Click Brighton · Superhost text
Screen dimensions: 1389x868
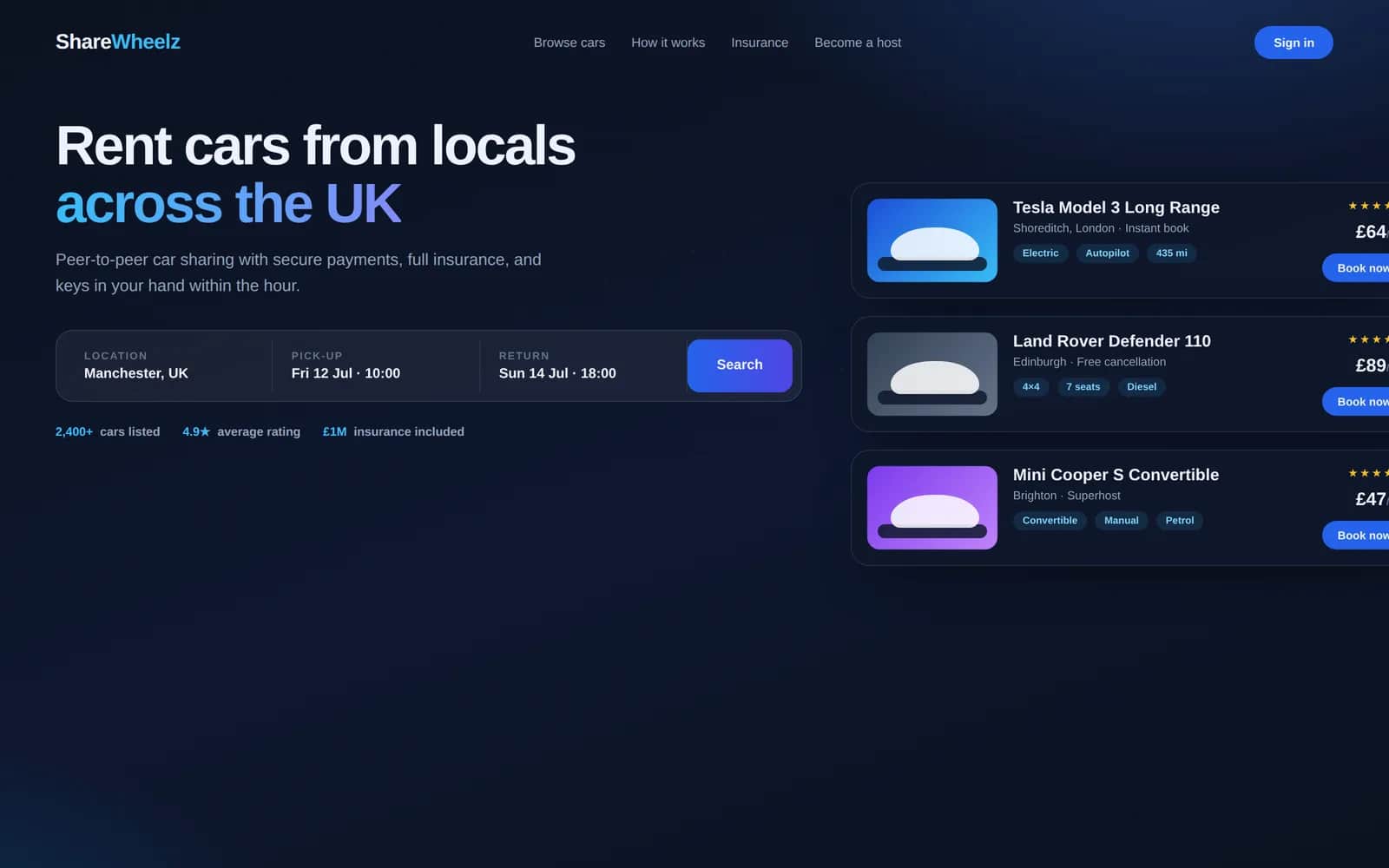(x=1067, y=496)
